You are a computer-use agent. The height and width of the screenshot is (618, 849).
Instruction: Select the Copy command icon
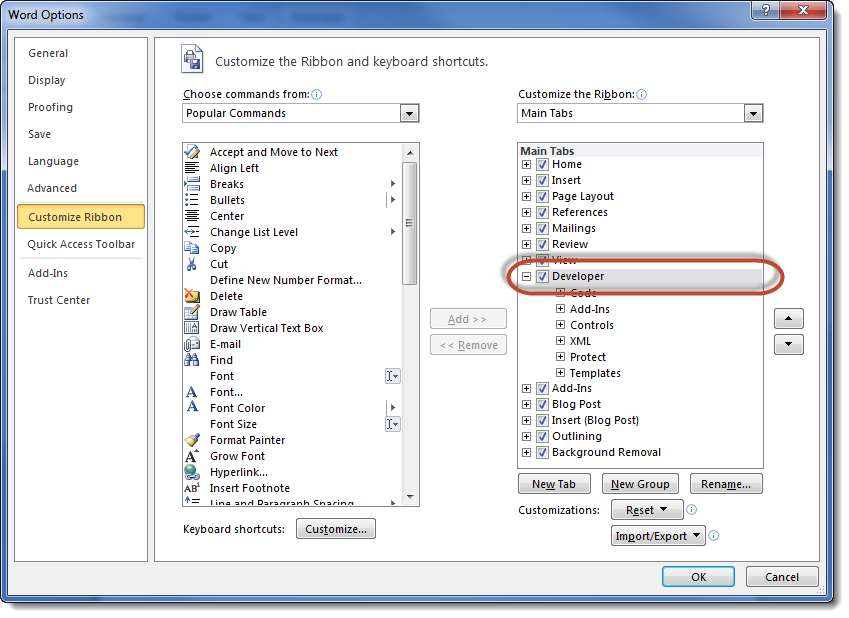pos(192,248)
